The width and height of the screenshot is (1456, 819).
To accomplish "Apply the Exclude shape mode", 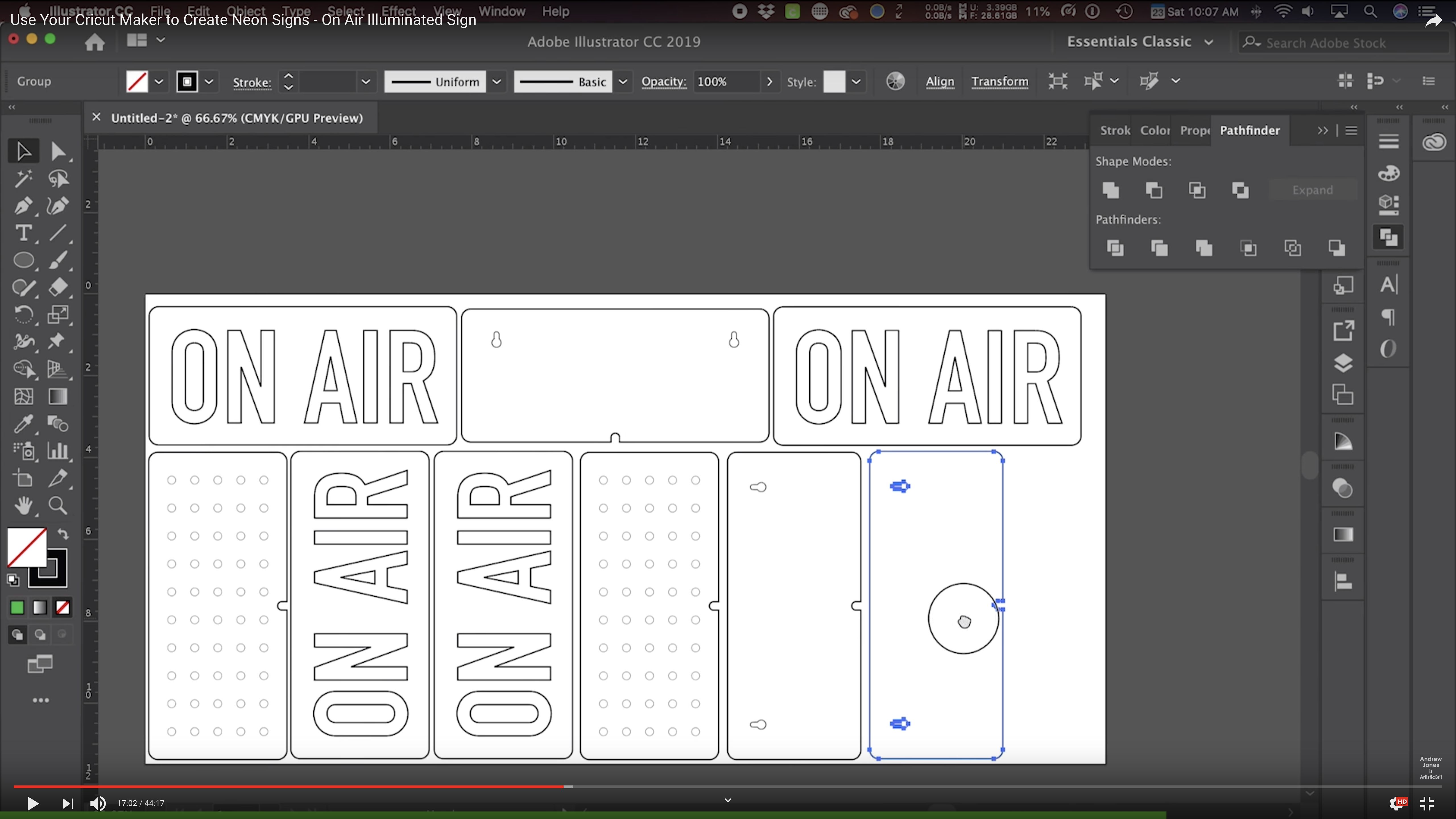I will [1240, 190].
